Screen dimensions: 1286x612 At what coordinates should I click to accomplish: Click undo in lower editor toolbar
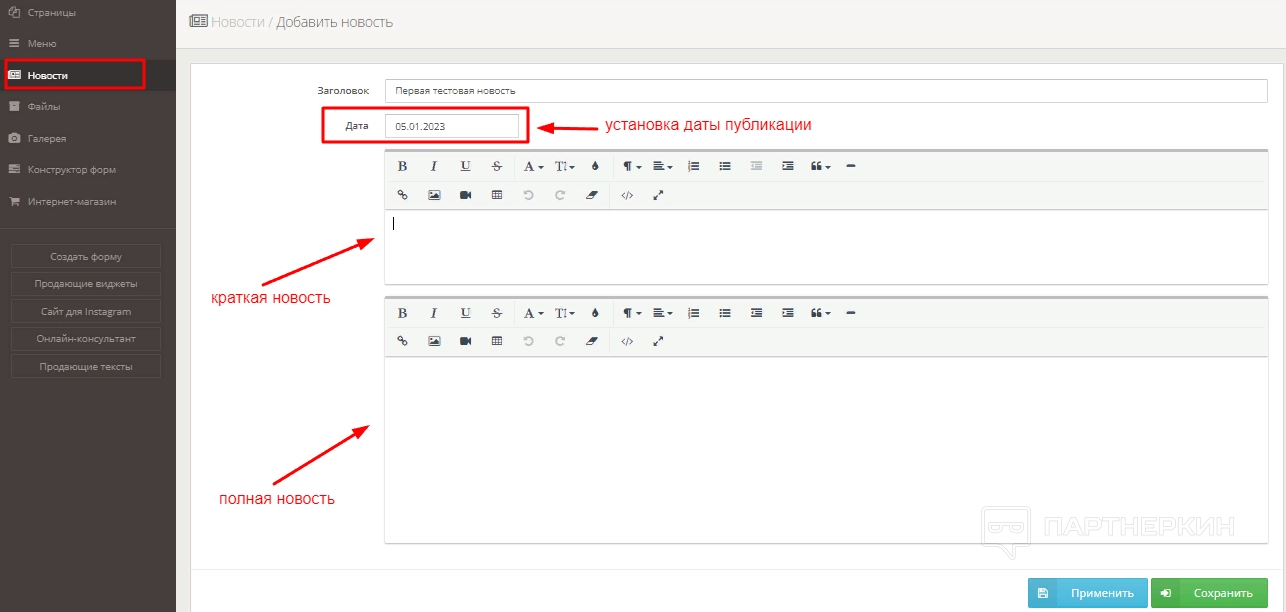pos(528,341)
